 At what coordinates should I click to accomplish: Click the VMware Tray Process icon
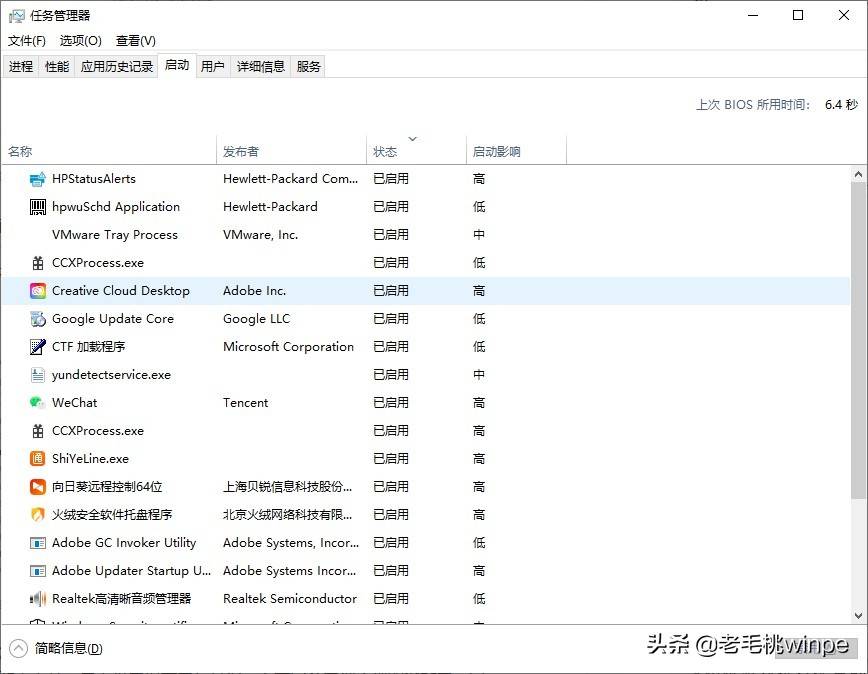pyautogui.click(x=37, y=234)
